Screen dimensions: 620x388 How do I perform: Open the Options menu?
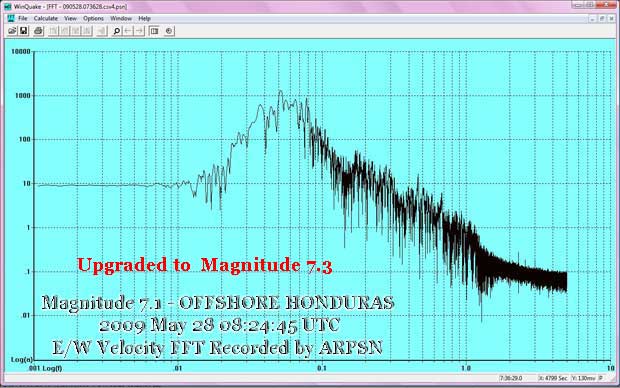(93, 19)
